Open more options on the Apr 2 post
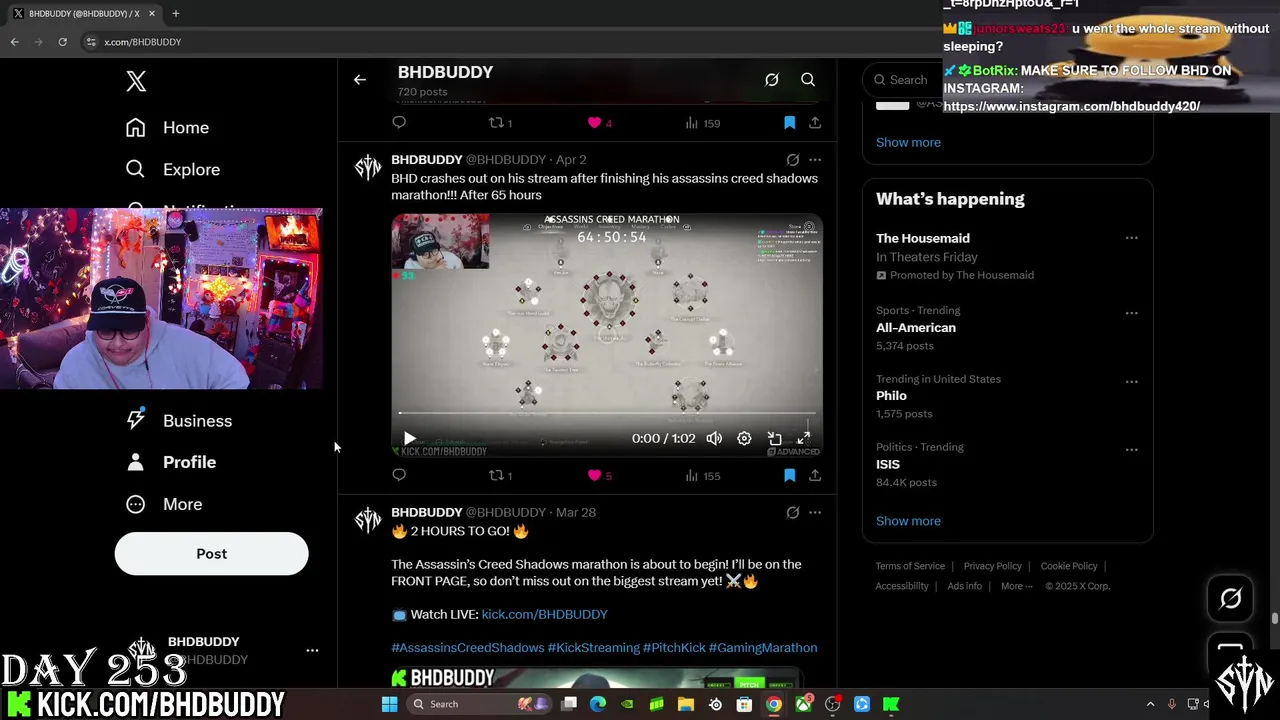Viewport: 1280px width, 720px height. [x=815, y=159]
